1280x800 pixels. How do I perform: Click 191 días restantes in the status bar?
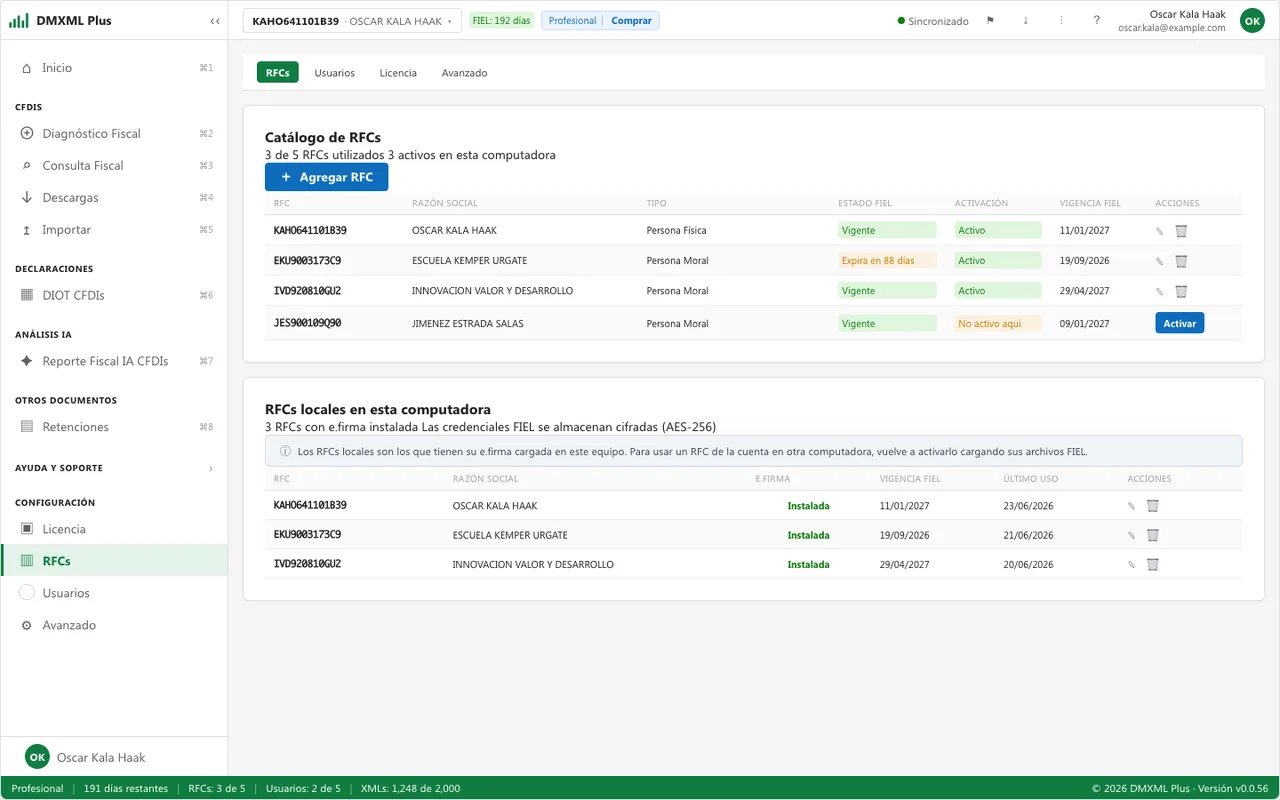(126, 788)
